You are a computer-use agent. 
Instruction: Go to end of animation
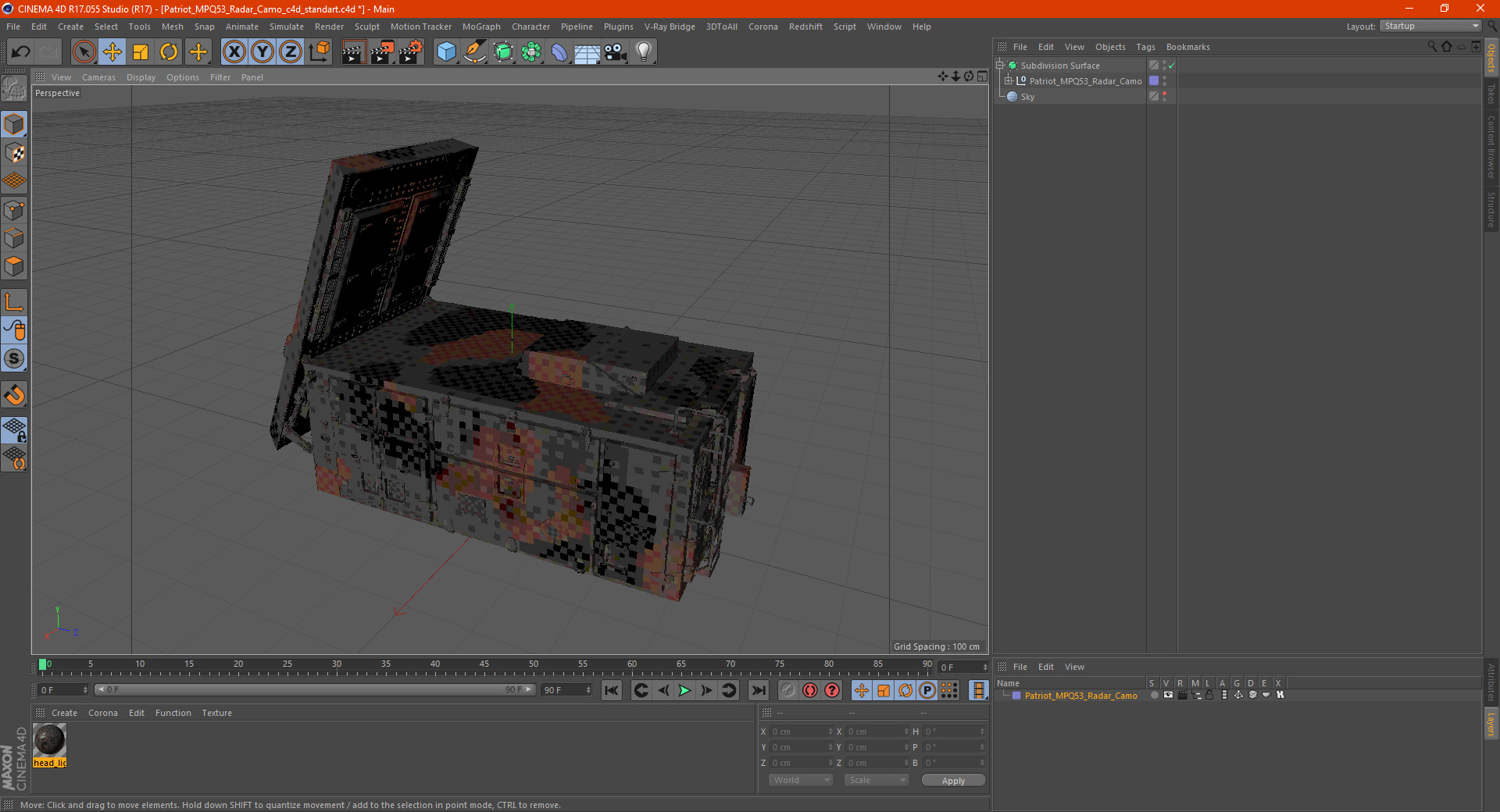click(x=758, y=690)
